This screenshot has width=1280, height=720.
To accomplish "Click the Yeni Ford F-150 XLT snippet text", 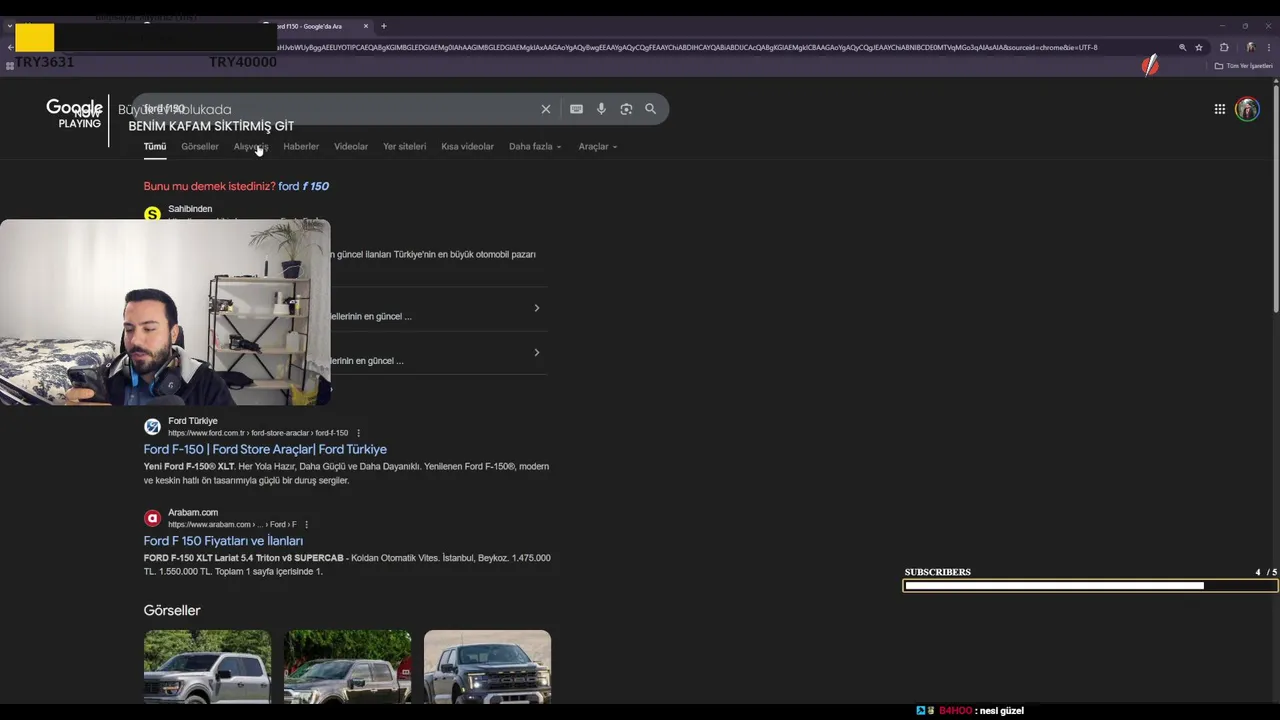I will [346, 473].
